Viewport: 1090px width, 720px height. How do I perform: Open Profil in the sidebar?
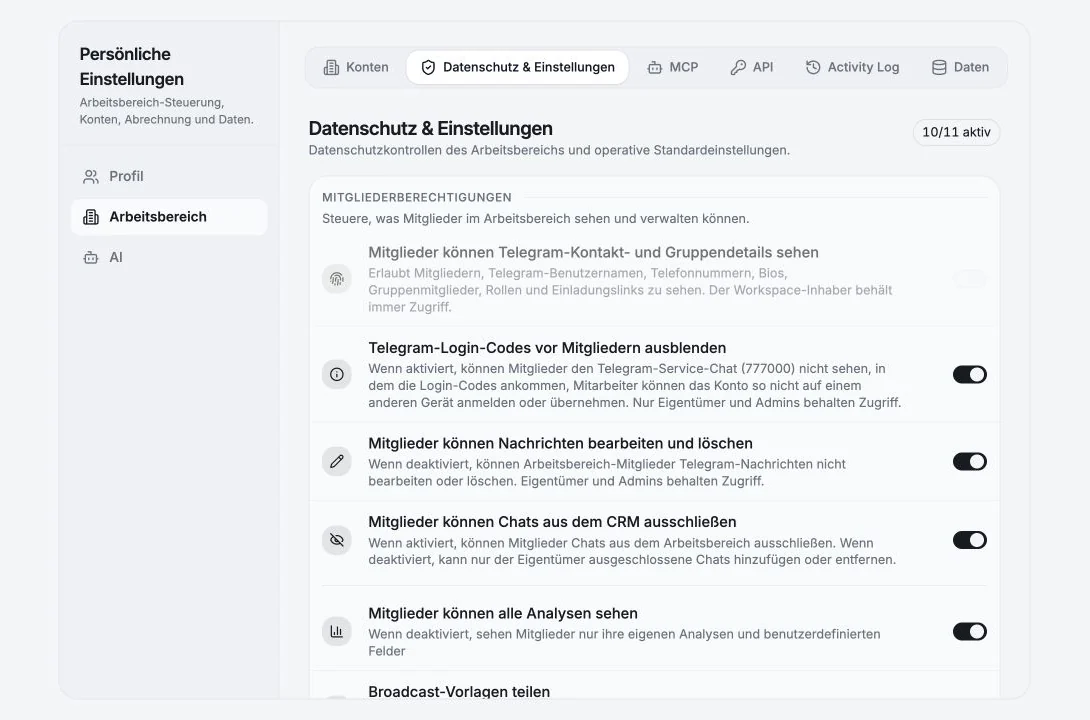coord(169,177)
